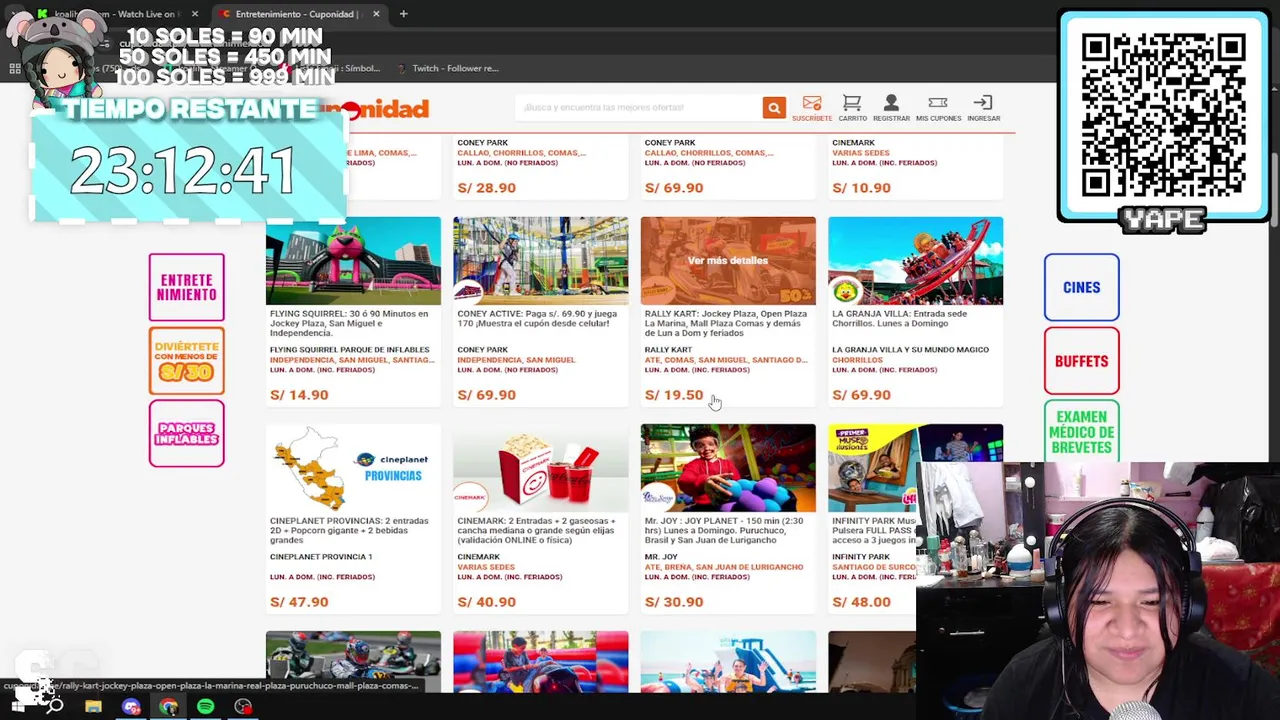
Task: Open the Windows Start menu
Action: (18, 707)
